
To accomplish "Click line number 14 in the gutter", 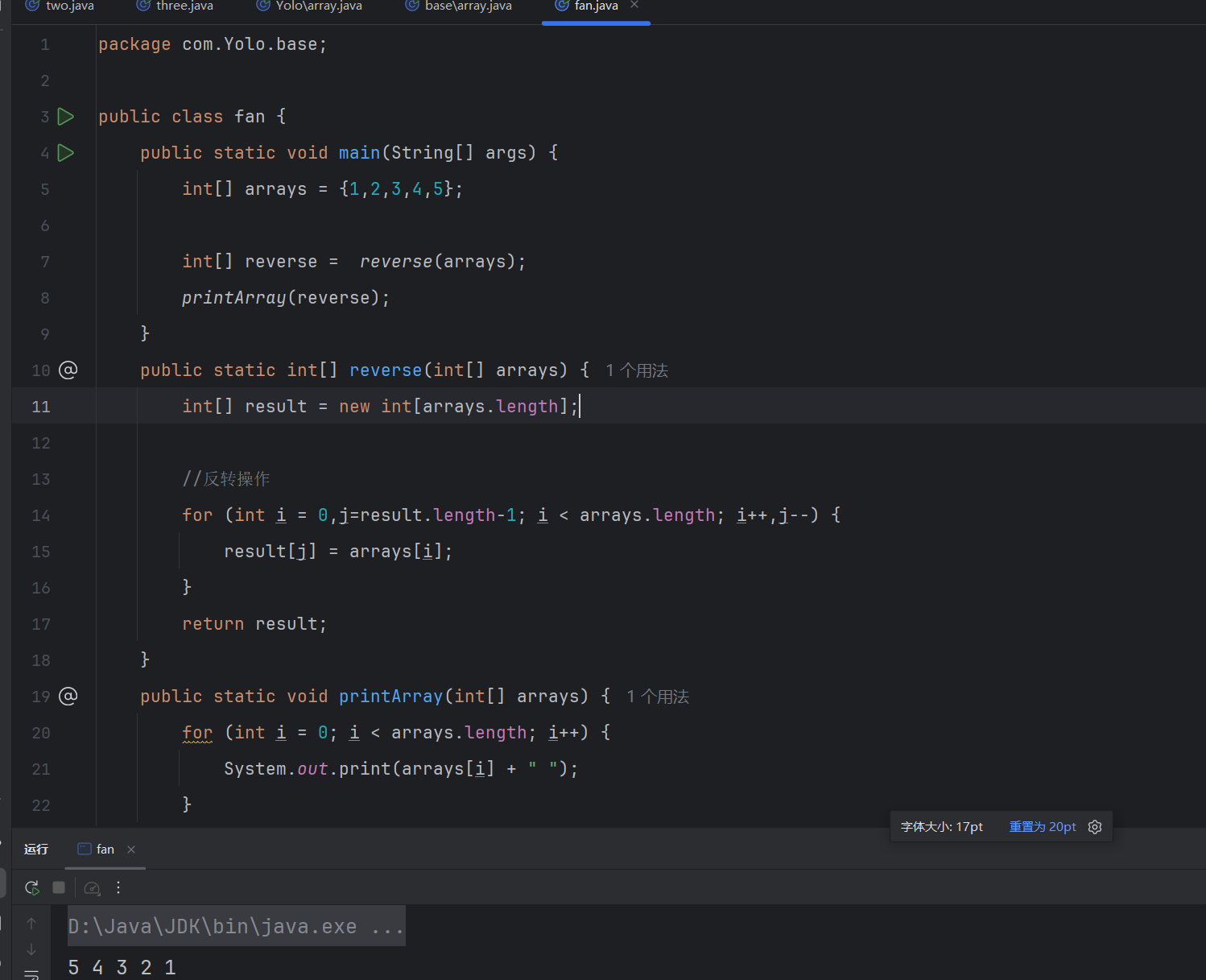I will (41, 515).
